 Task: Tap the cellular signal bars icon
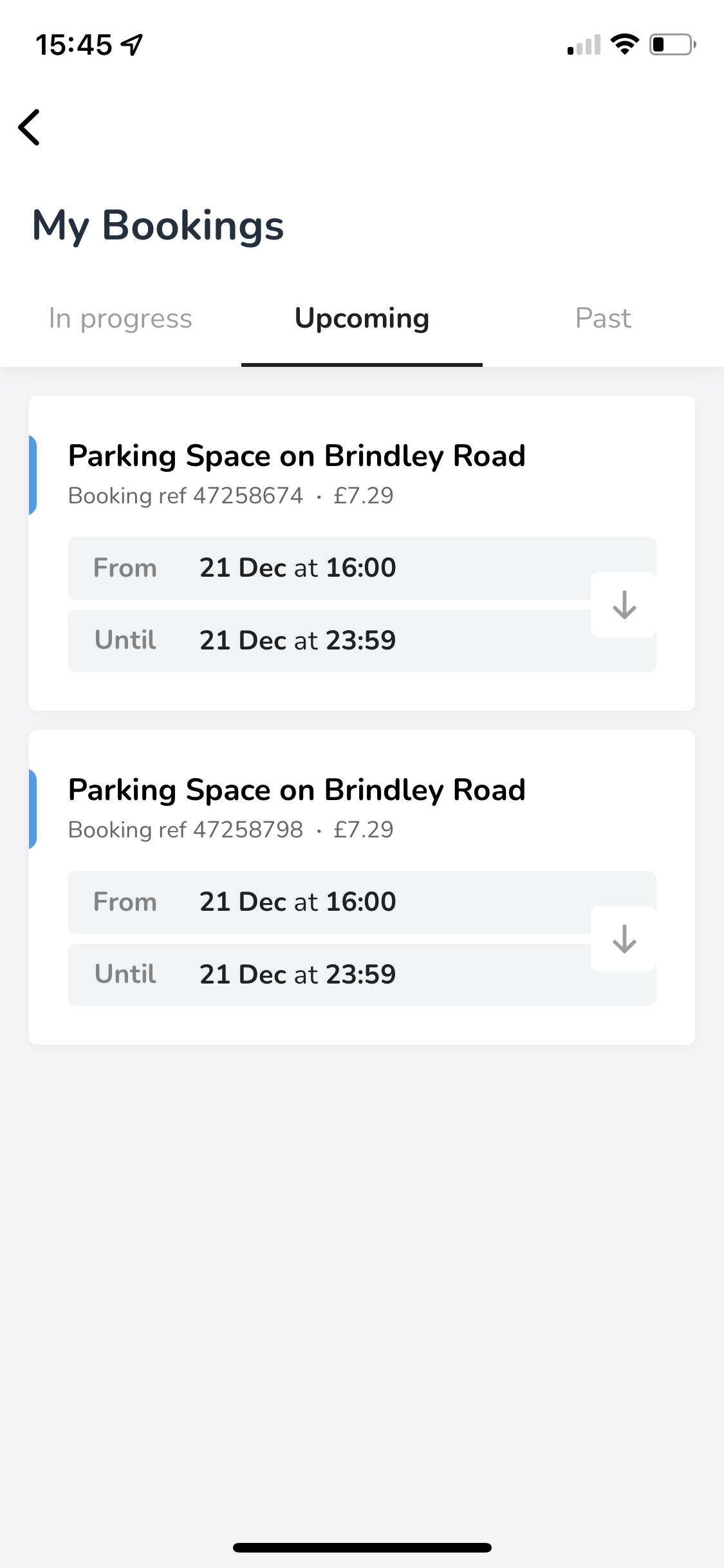584,45
